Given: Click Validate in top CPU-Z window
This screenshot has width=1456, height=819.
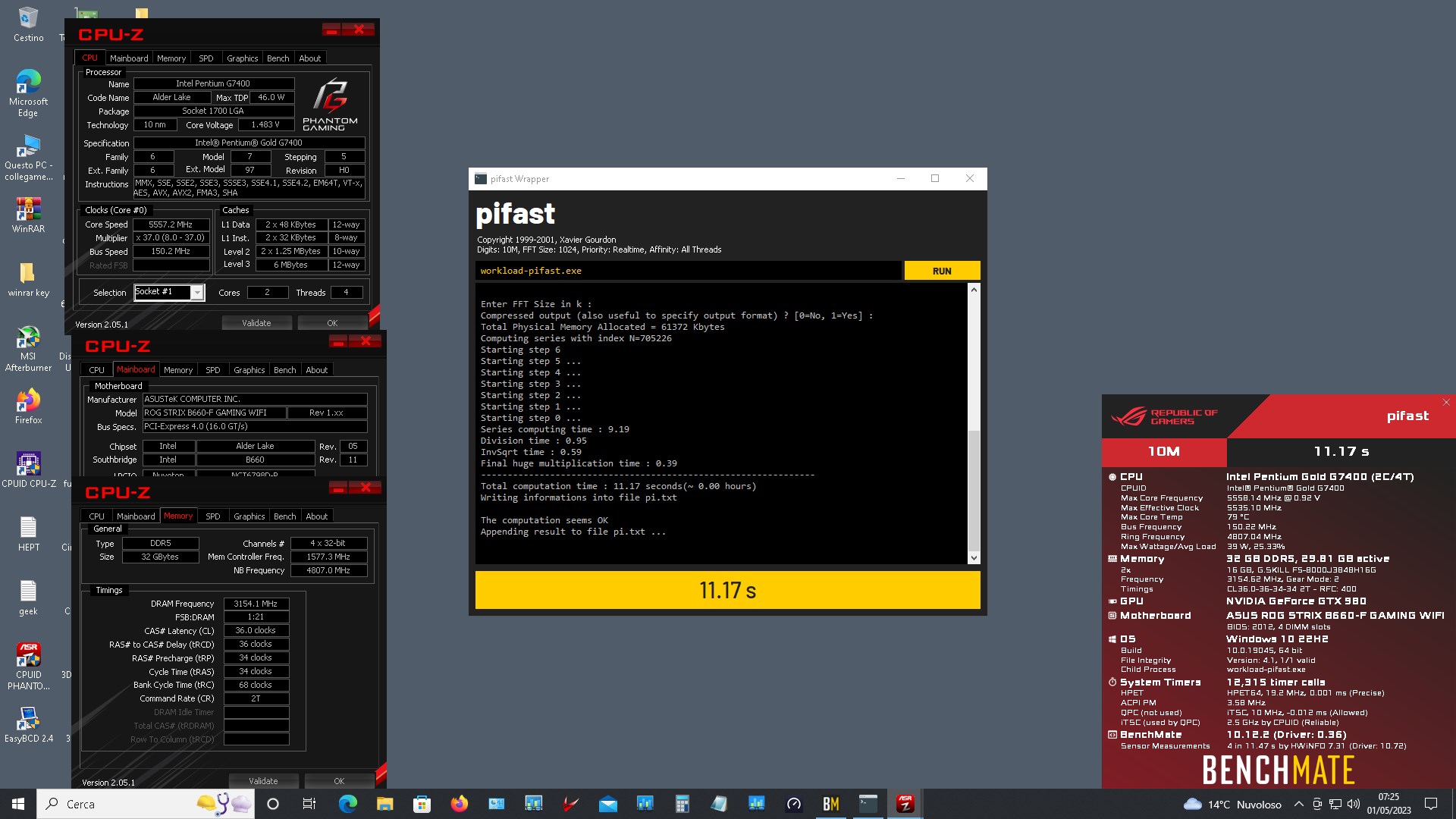Looking at the screenshot, I should click(x=256, y=323).
